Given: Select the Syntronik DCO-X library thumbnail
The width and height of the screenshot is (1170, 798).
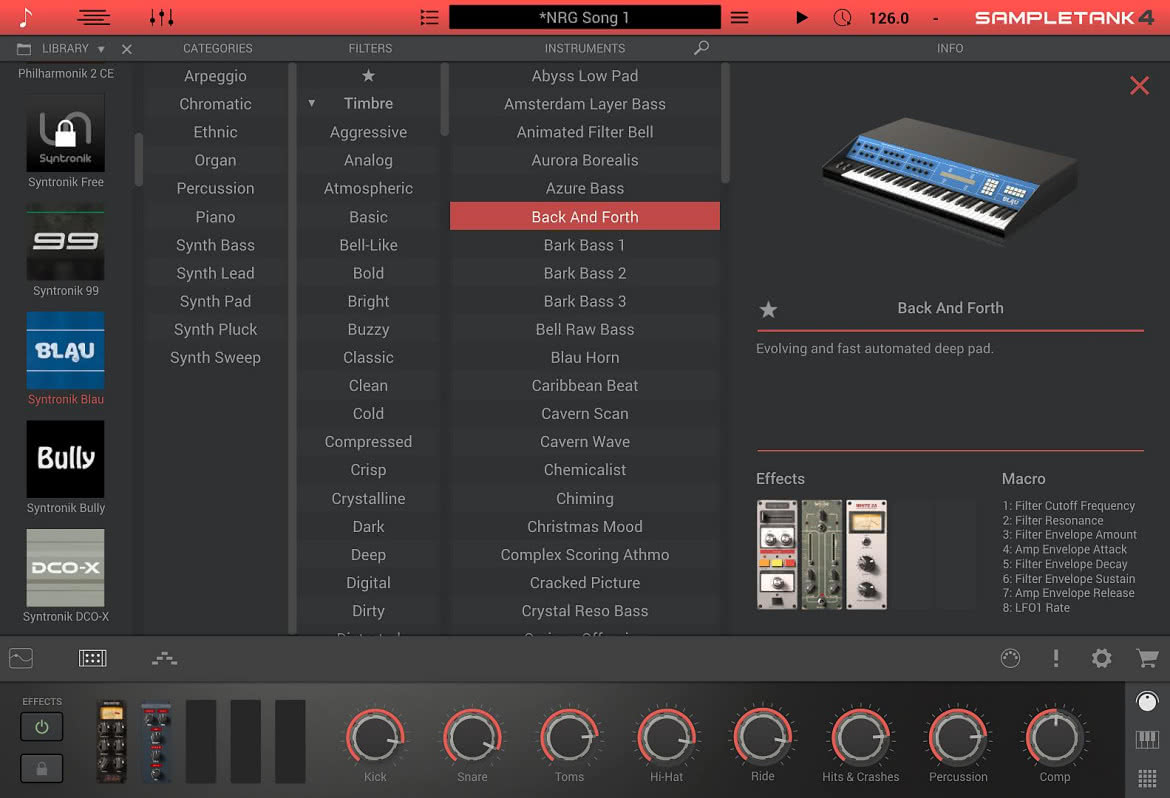Looking at the screenshot, I should pos(66,567).
